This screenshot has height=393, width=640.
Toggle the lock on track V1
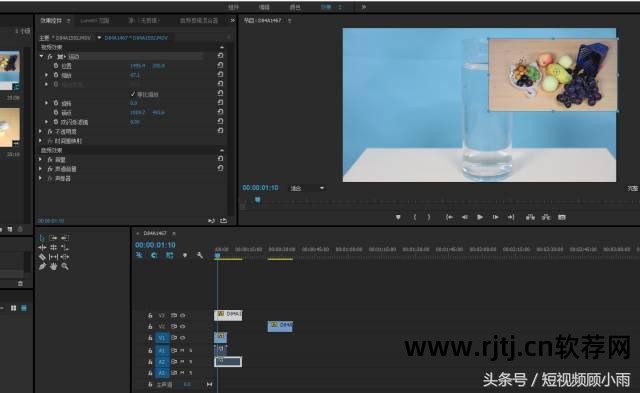point(150,338)
